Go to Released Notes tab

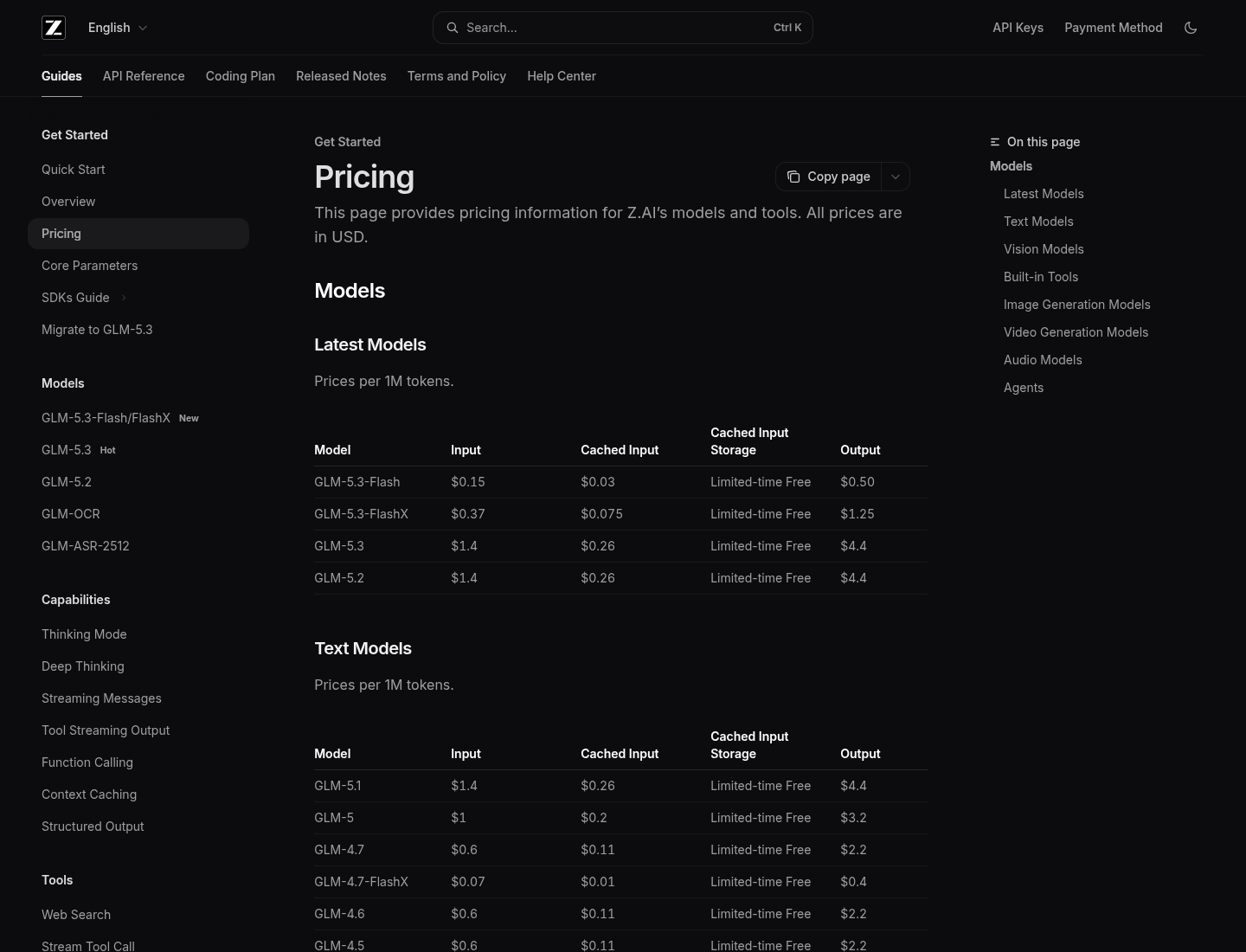(x=341, y=76)
